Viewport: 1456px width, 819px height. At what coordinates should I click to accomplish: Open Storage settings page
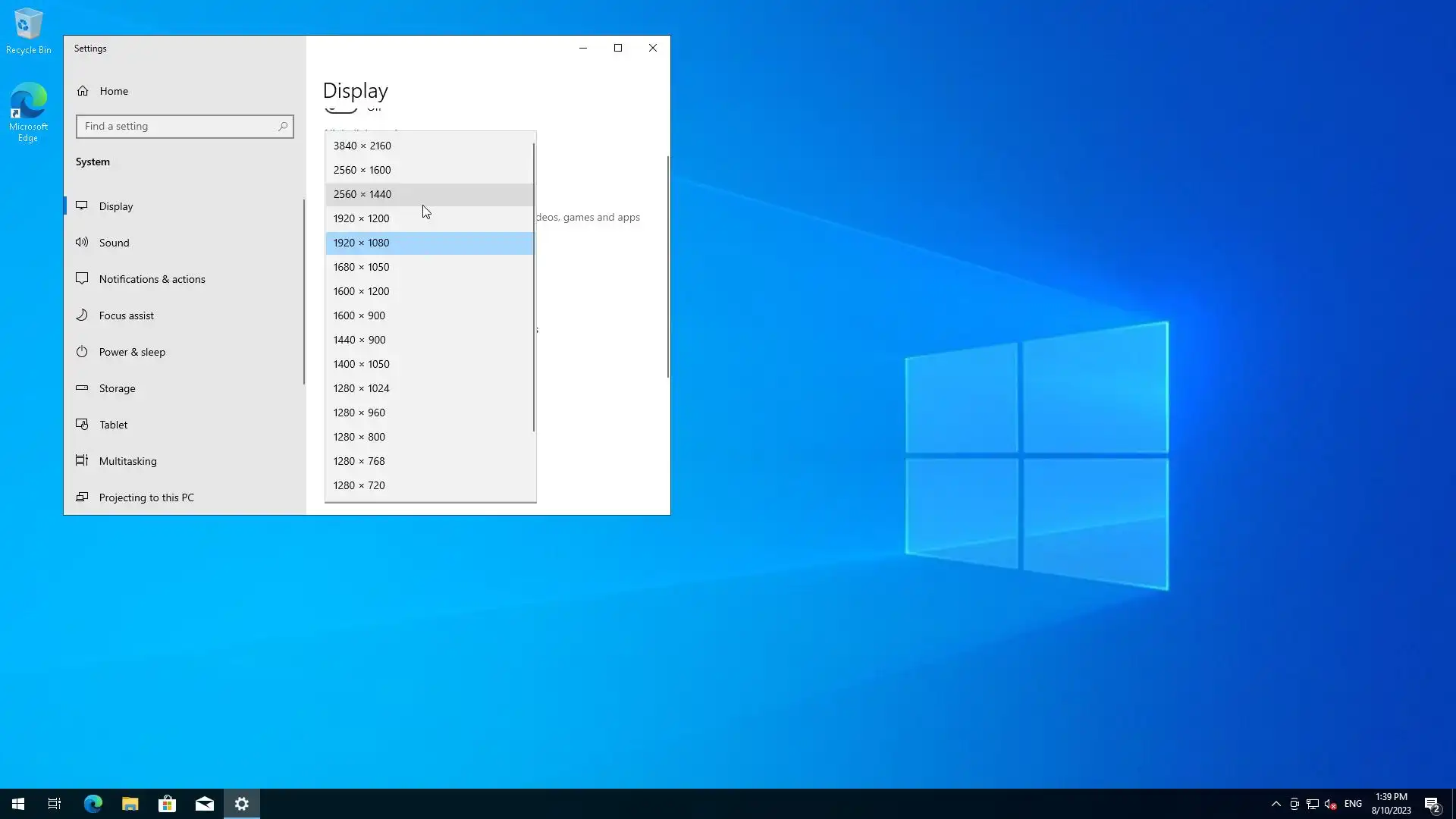point(117,388)
